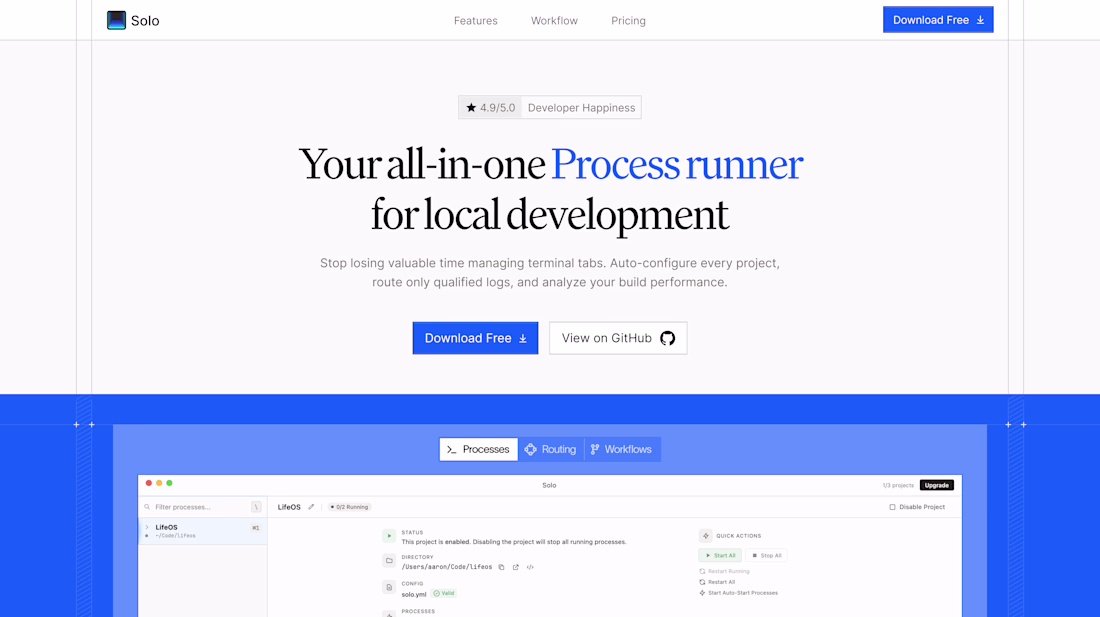Click the red macOS close dot in Solo window

point(149,483)
